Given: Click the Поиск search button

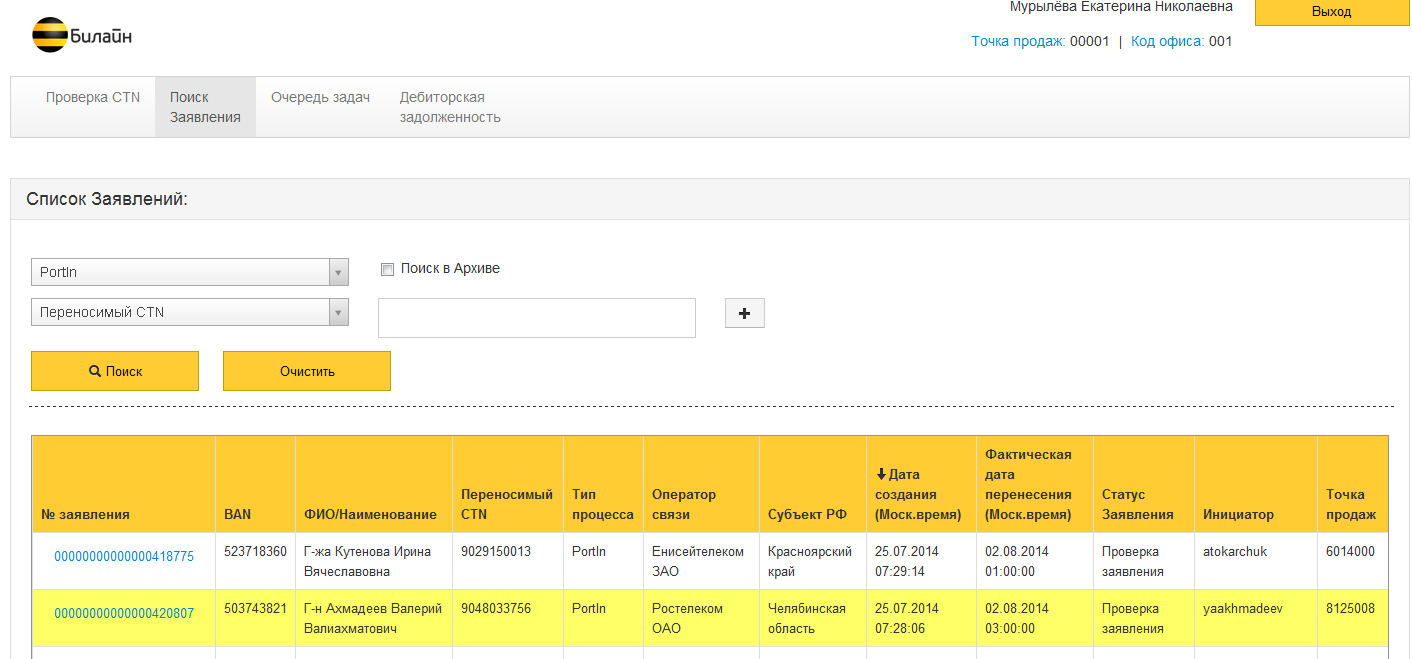Looking at the screenshot, I should [115, 371].
